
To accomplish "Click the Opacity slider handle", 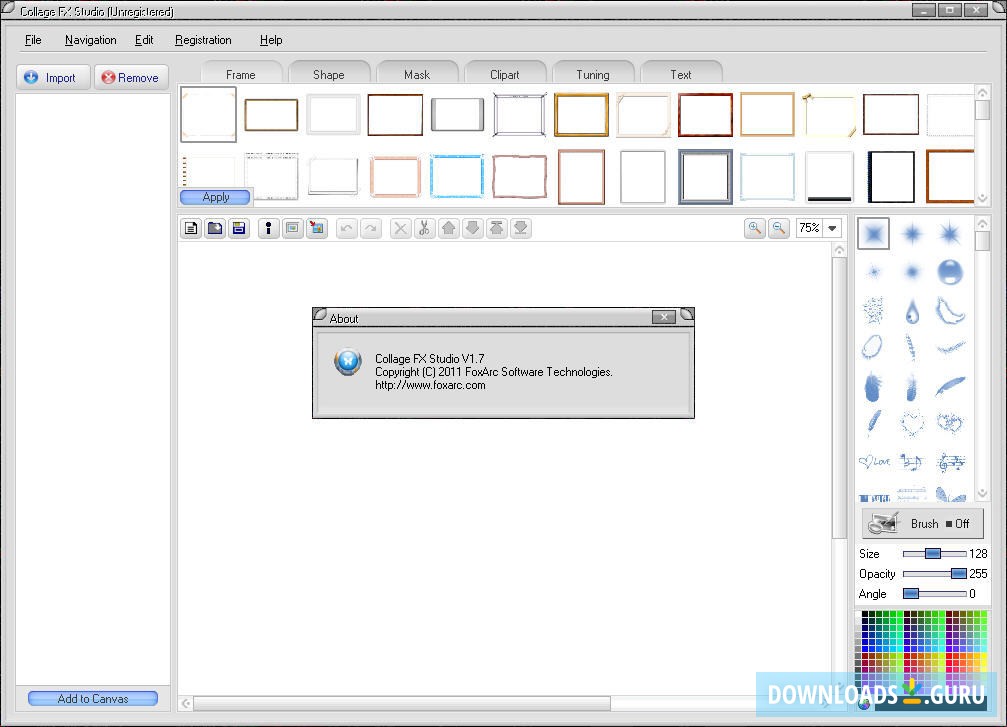I will [x=958, y=574].
